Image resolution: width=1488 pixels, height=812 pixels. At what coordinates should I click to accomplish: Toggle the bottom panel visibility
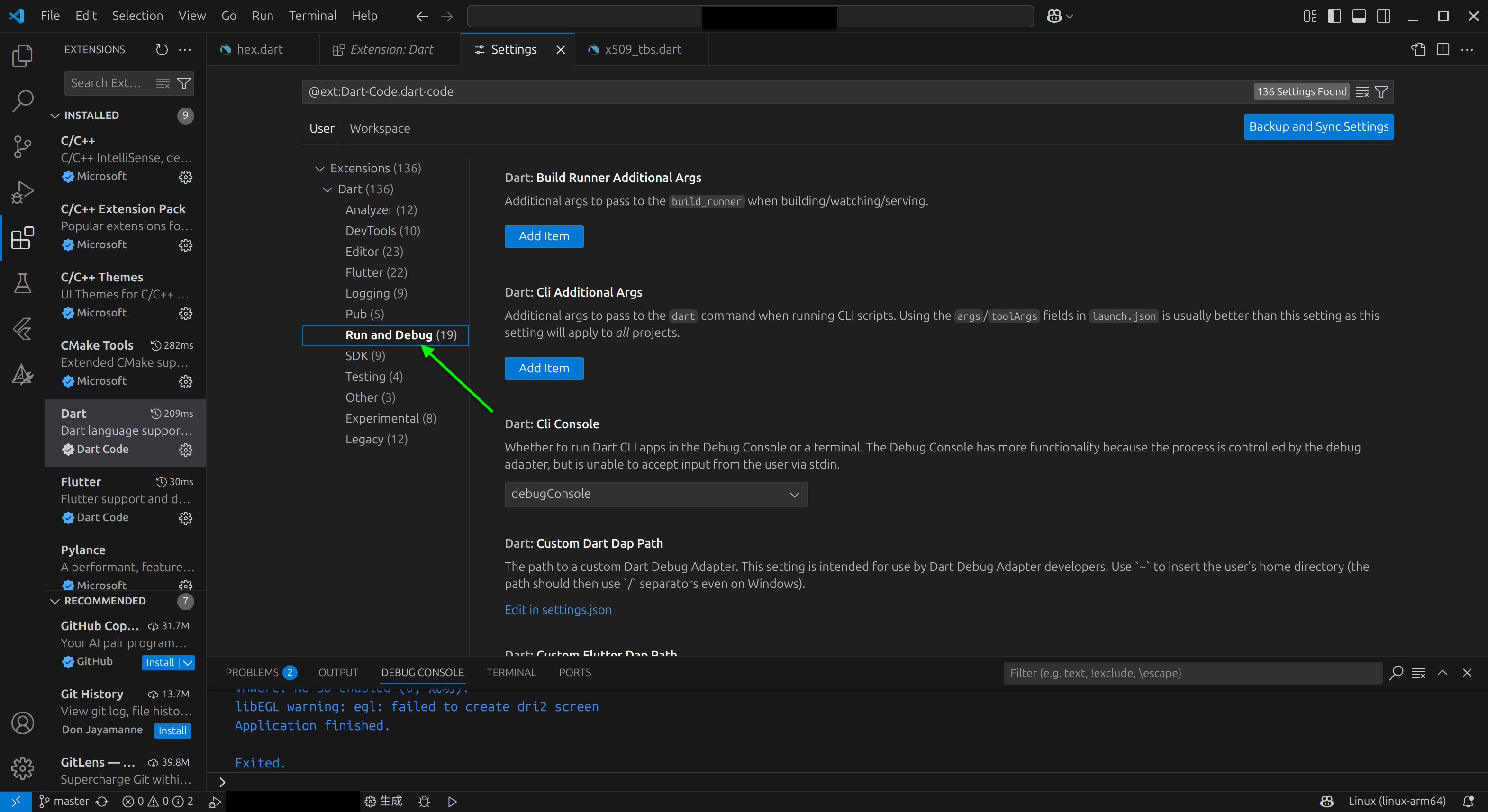(x=1359, y=16)
